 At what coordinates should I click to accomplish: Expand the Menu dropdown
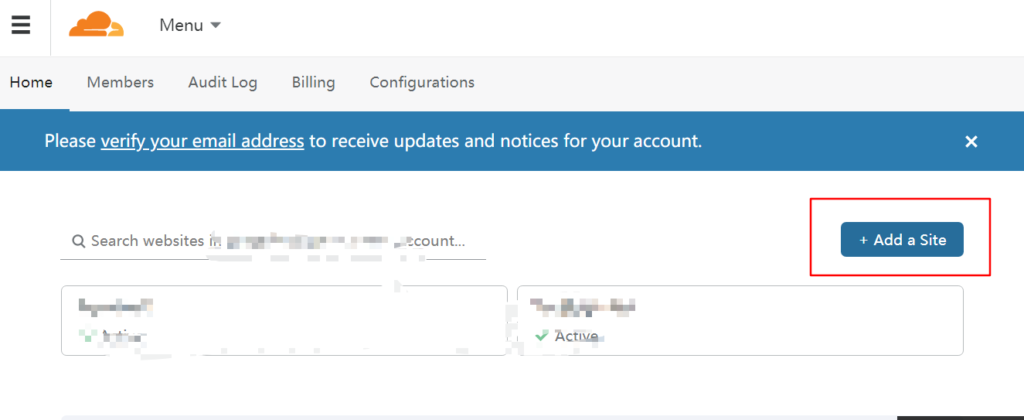pos(190,26)
